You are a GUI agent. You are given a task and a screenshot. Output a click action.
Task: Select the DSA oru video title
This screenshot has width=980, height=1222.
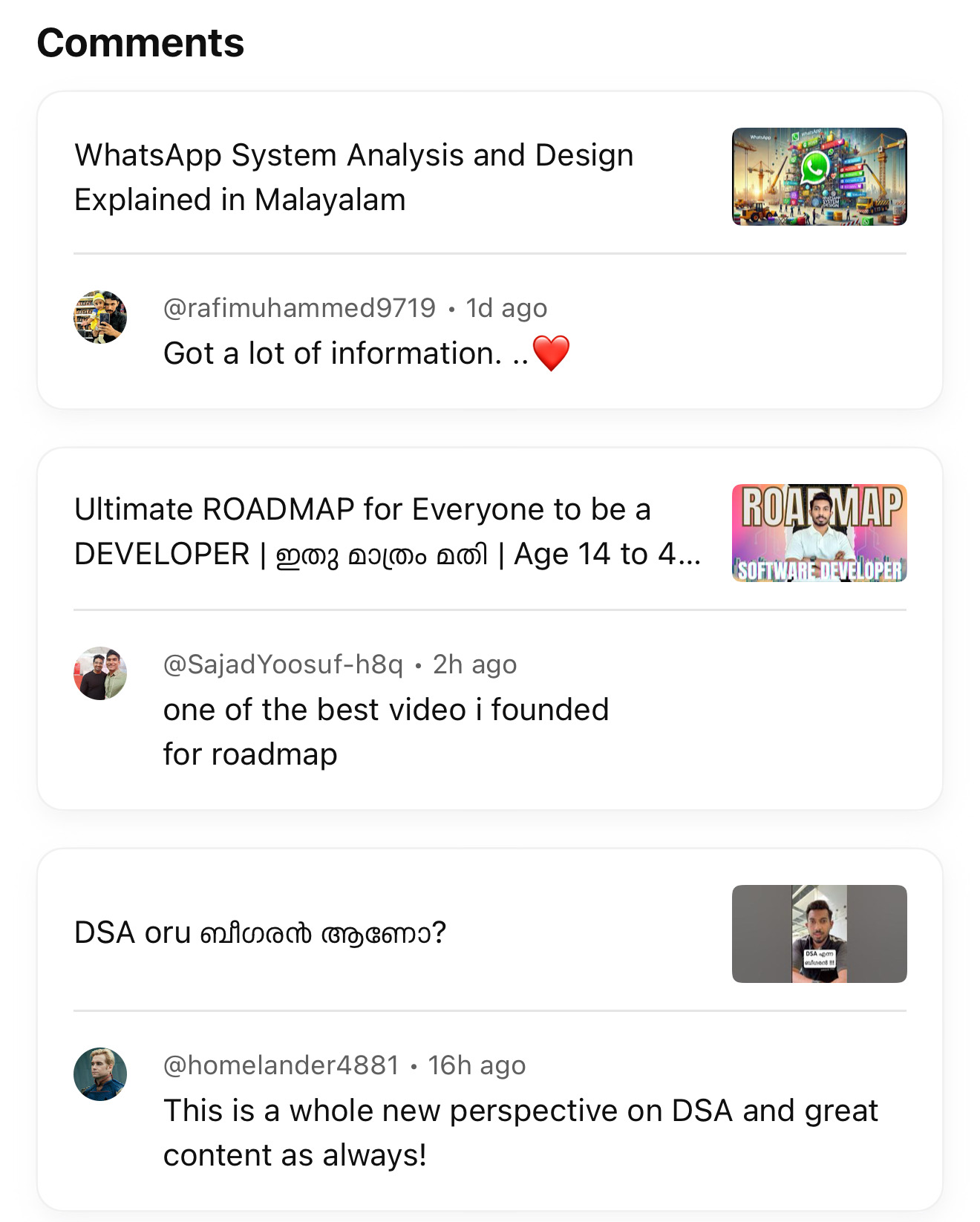(260, 933)
